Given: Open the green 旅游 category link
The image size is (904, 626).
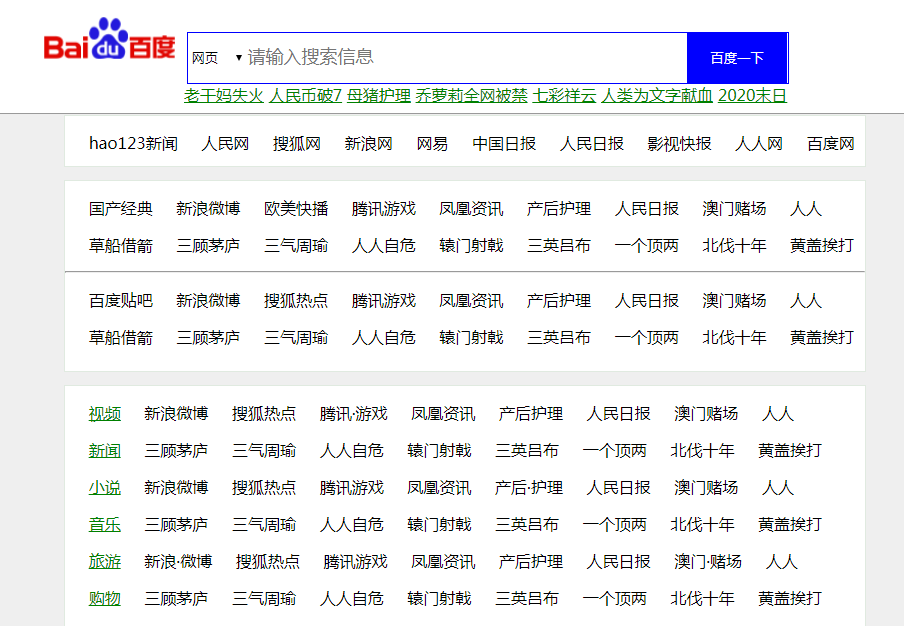Looking at the screenshot, I should [x=104, y=561].
